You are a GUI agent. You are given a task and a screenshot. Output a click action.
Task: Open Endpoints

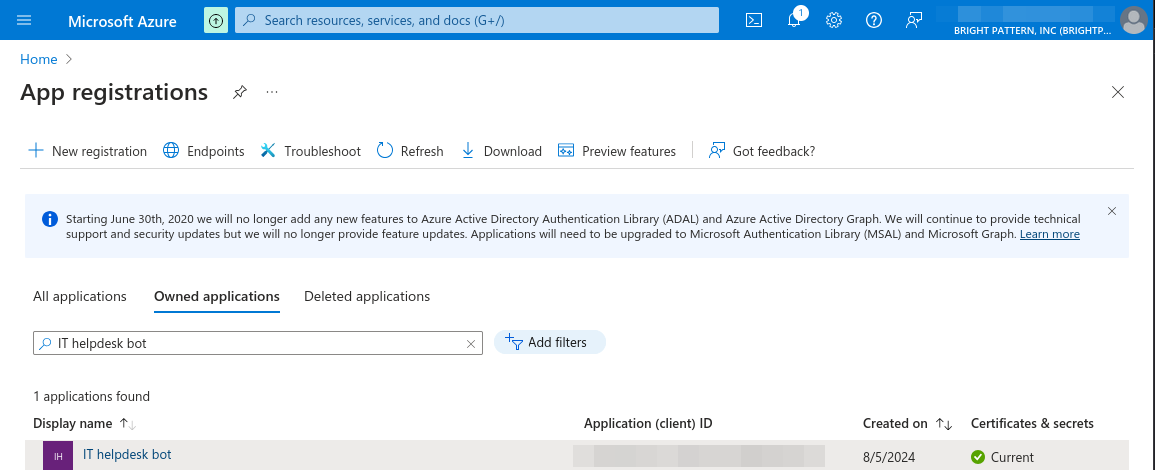coord(203,151)
